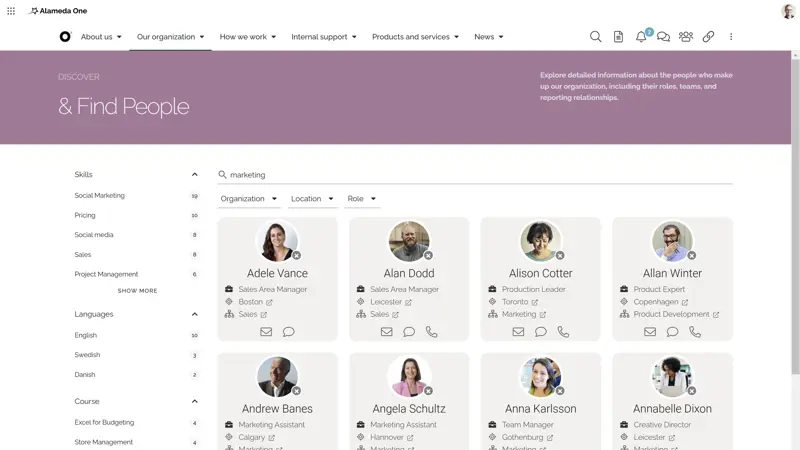Email Alison Cotter
The height and width of the screenshot is (450, 800).
click(x=518, y=332)
